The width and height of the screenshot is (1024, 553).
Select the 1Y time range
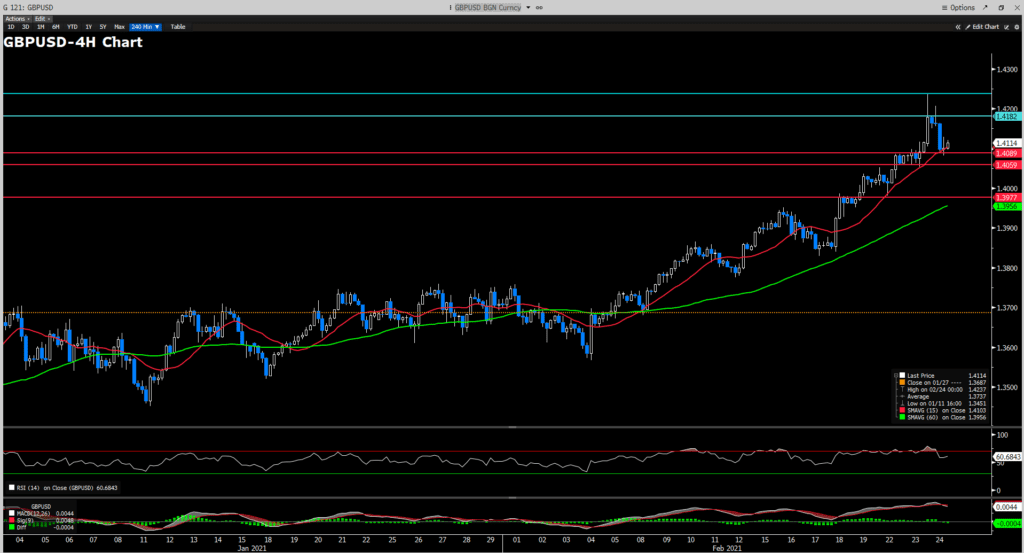(x=88, y=27)
